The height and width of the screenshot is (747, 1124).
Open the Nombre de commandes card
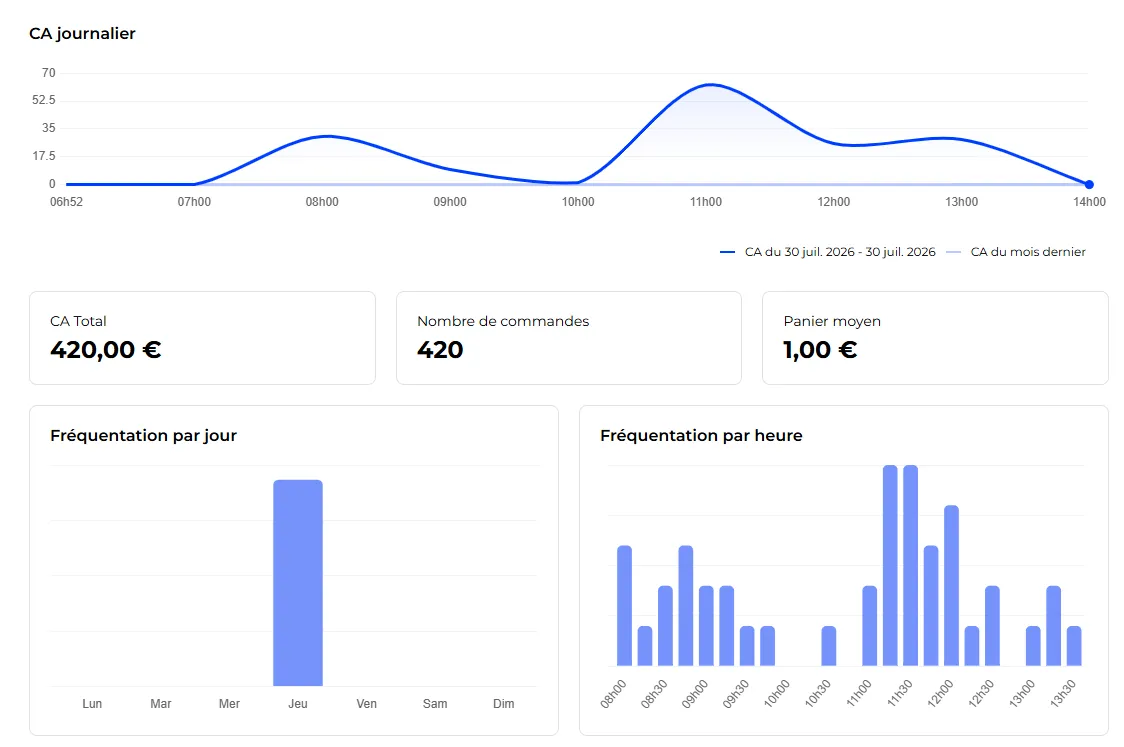point(568,338)
